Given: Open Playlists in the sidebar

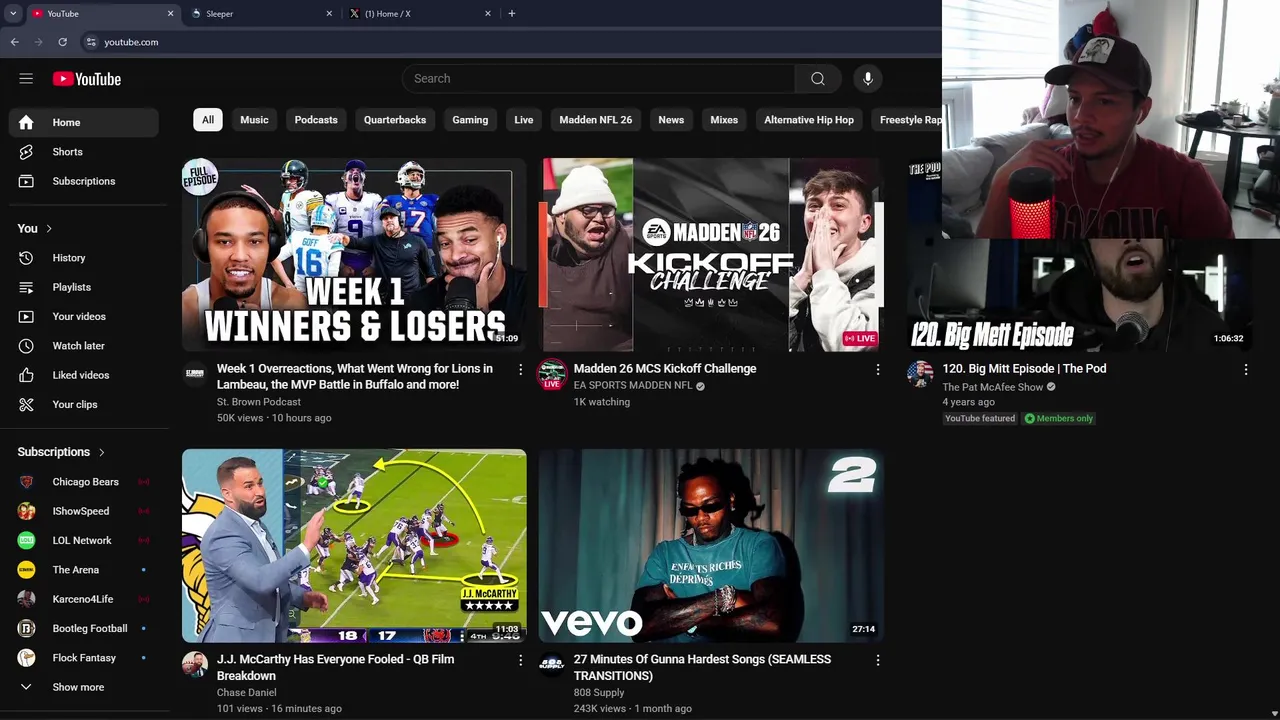Looking at the screenshot, I should tap(84, 287).
